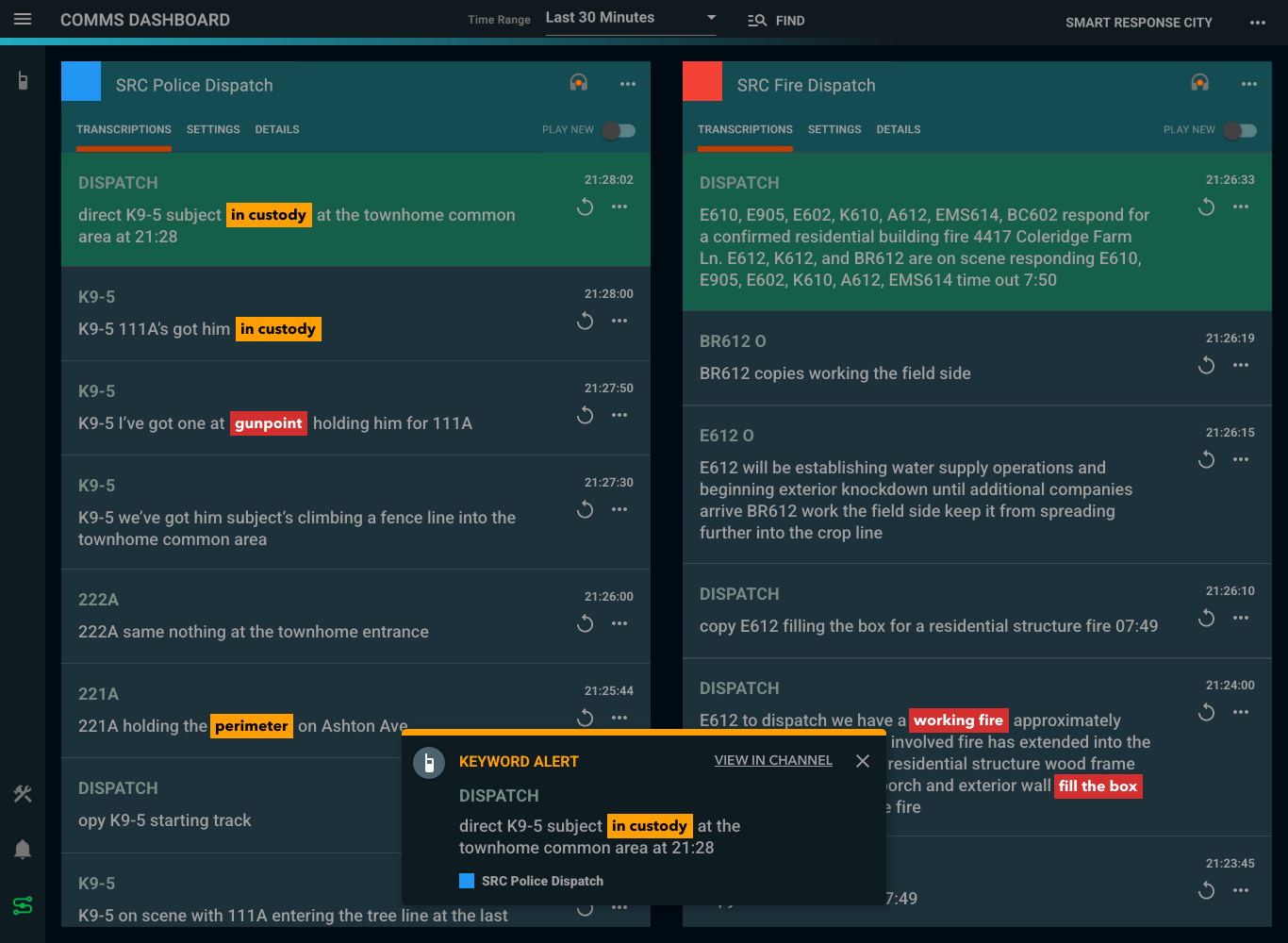The width and height of the screenshot is (1288, 943).
Task: Switch to Settings tab in Fire Dispatch
Action: [834, 129]
